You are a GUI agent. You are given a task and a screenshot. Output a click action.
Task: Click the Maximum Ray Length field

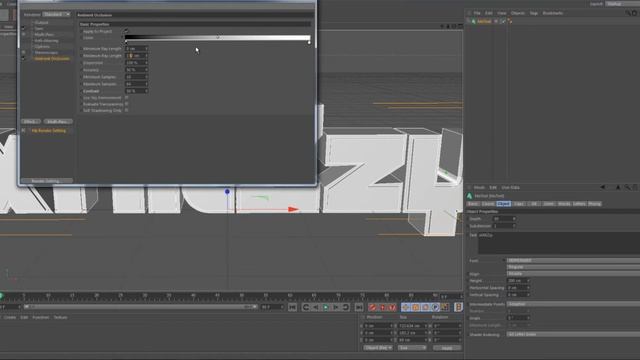pyautogui.click(x=136, y=56)
